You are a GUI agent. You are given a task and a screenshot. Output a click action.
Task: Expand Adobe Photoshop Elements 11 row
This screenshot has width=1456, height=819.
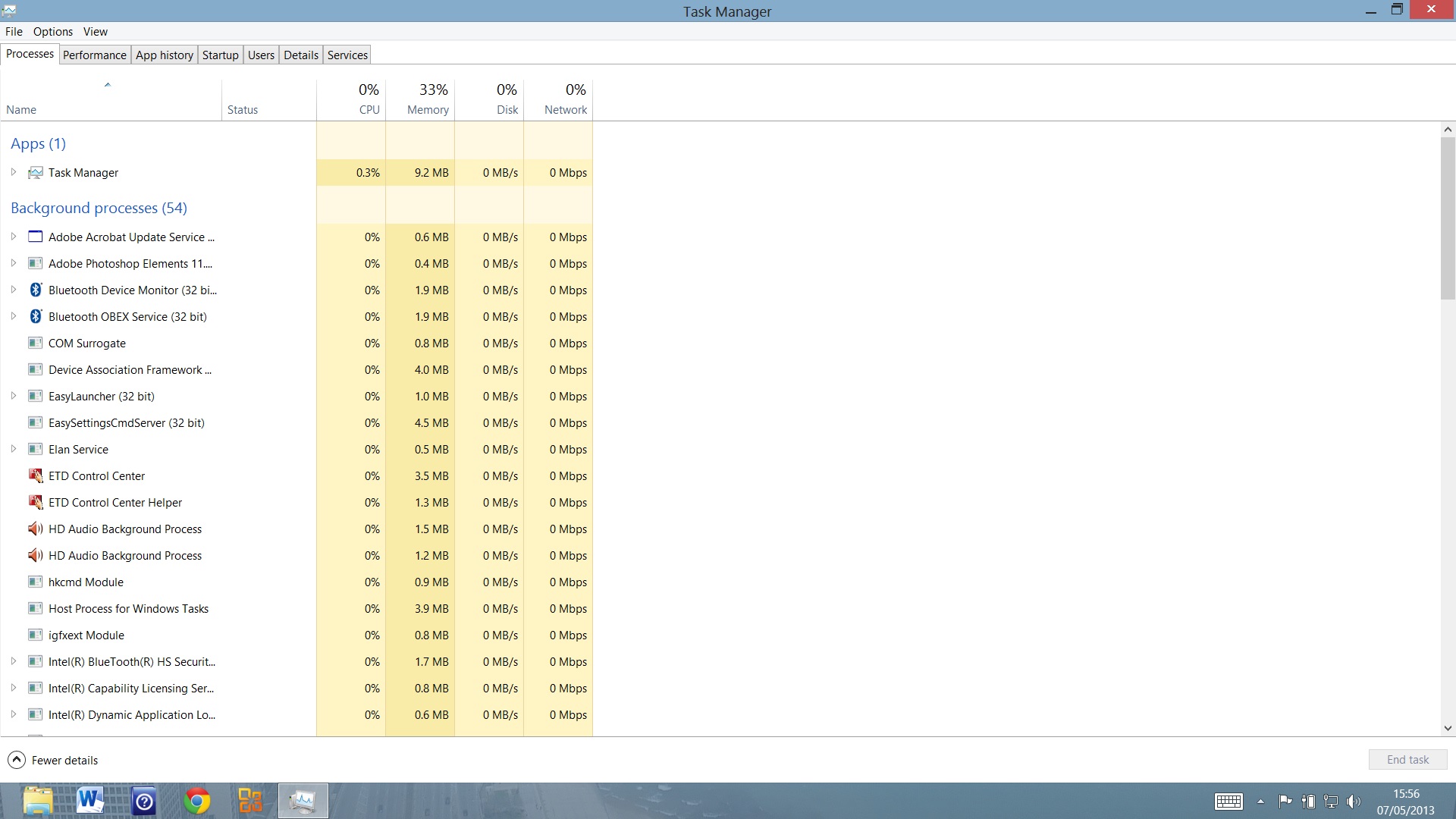coord(14,263)
